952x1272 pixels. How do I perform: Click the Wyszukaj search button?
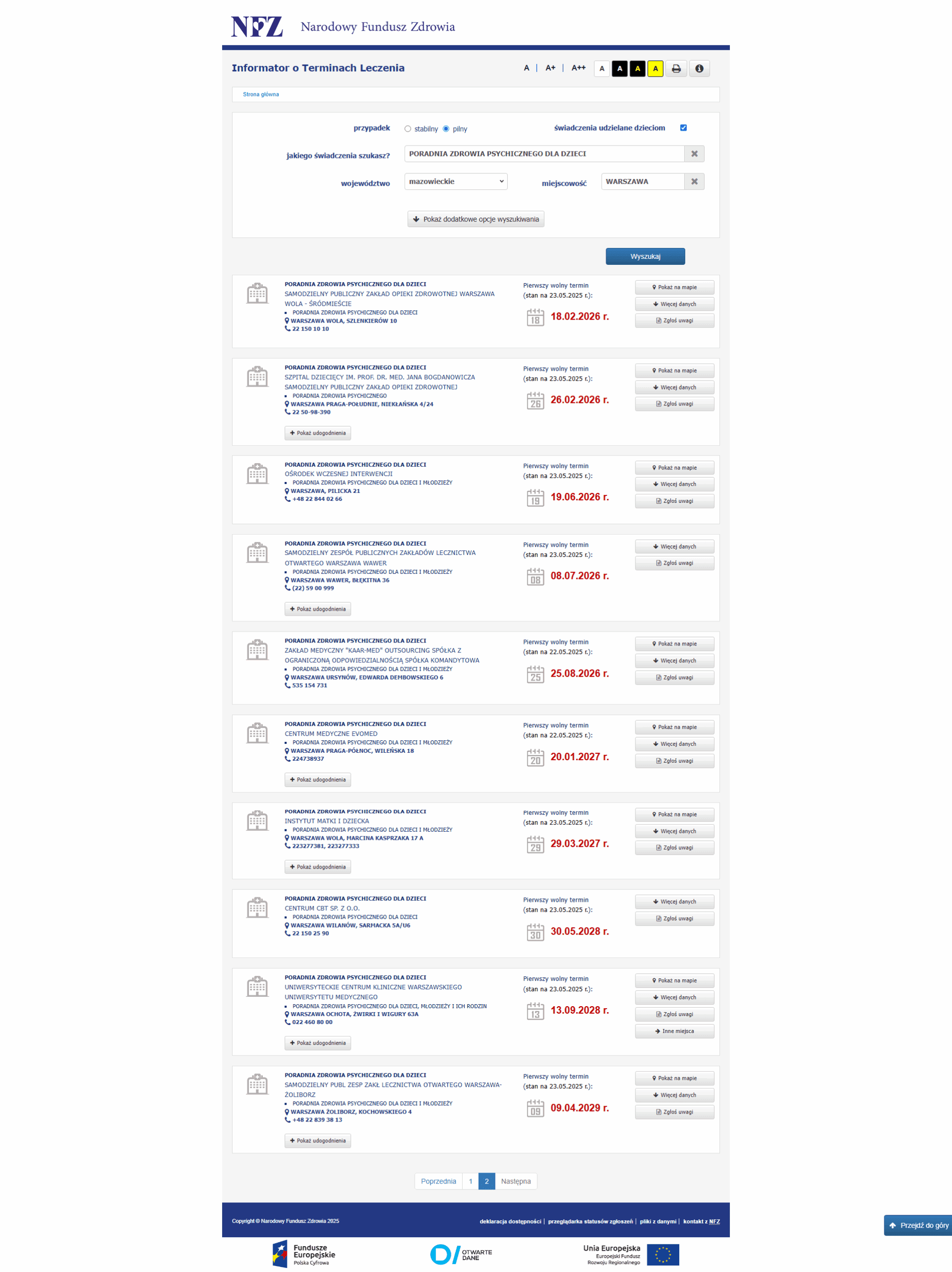[645, 256]
